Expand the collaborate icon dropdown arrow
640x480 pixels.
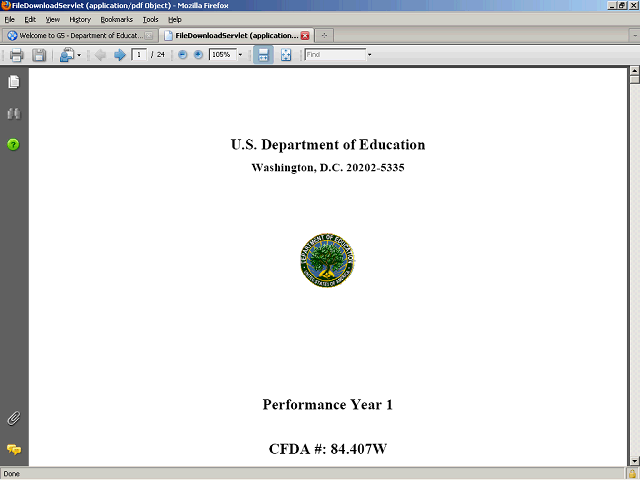79,55
